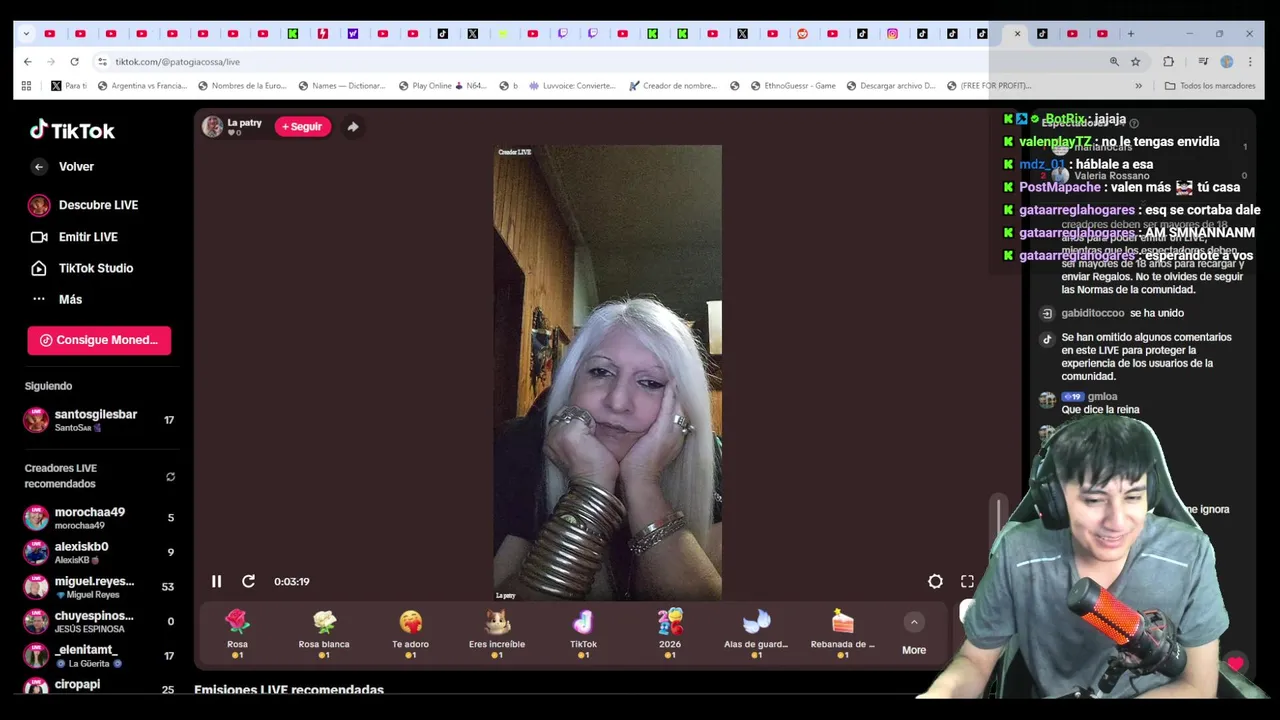Click the gmloa chat username
1280x720 pixels.
pyautogui.click(x=1102, y=397)
